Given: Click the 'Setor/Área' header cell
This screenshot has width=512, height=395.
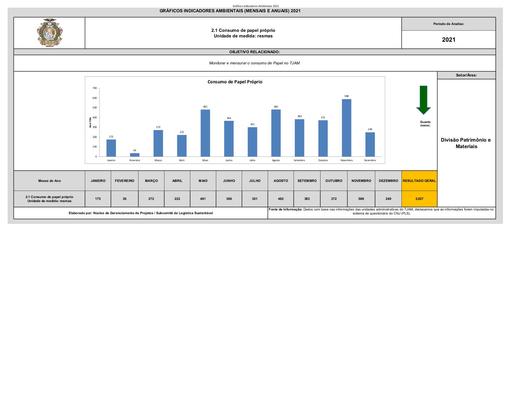Looking at the screenshot, I should [x=466, y=75].
